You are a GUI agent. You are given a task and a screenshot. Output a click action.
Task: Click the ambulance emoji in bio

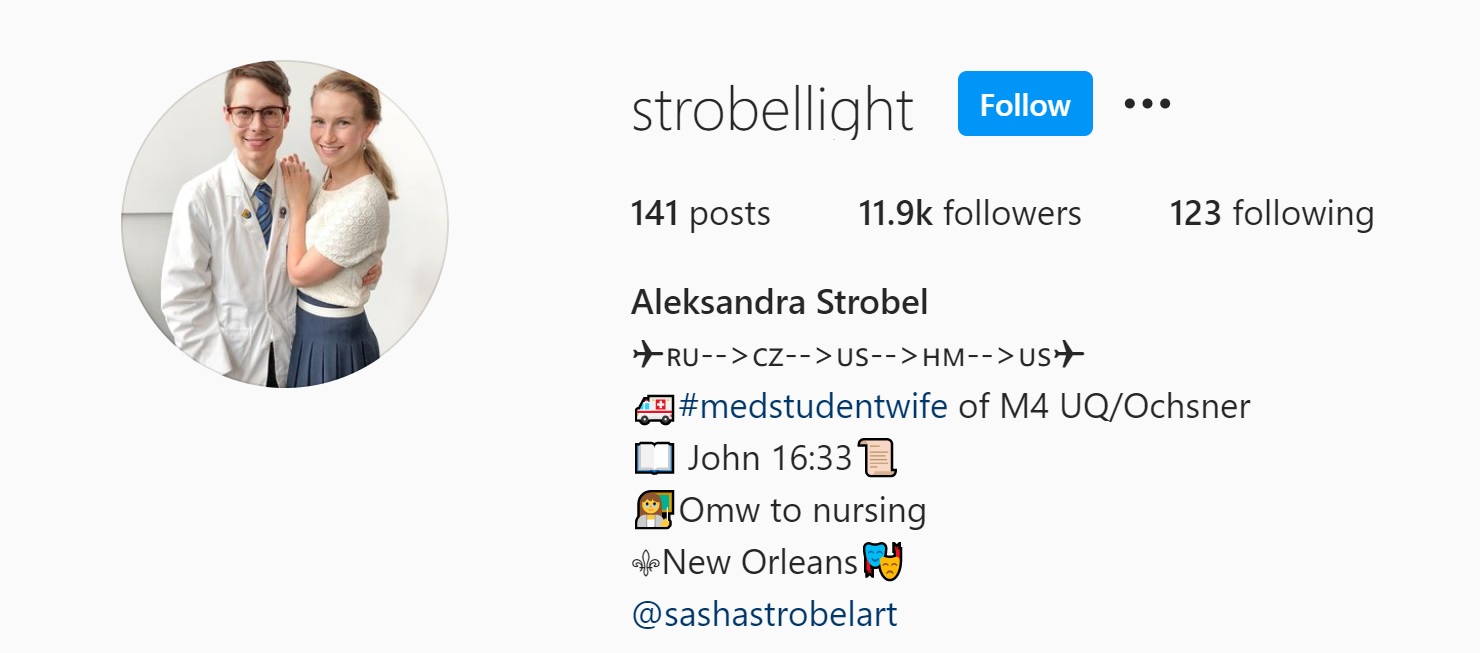coord(654,407)
